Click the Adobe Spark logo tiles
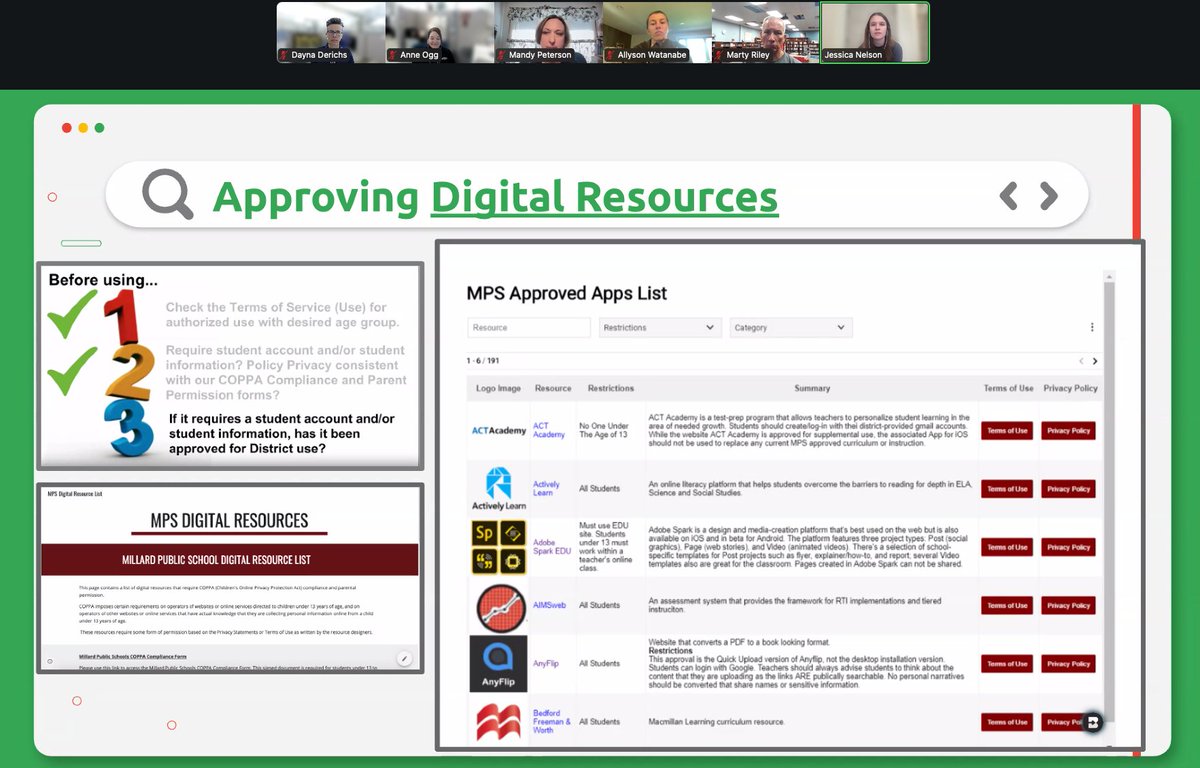Image resolution: width=1200 pixels, height=768 pixels. [x=499, y=547]
